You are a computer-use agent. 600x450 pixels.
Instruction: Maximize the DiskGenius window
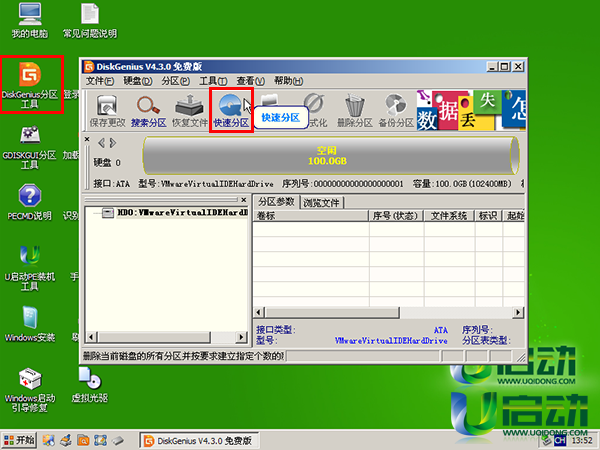505,67
